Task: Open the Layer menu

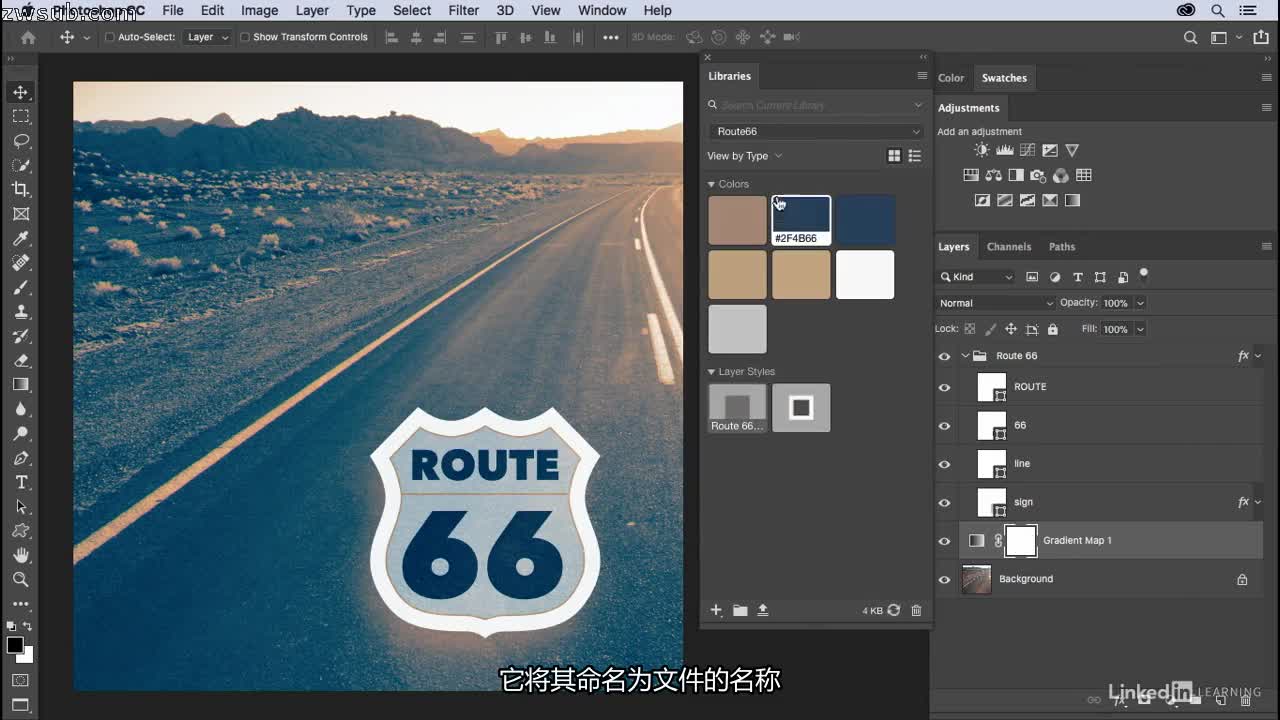Action: point(312,10)
